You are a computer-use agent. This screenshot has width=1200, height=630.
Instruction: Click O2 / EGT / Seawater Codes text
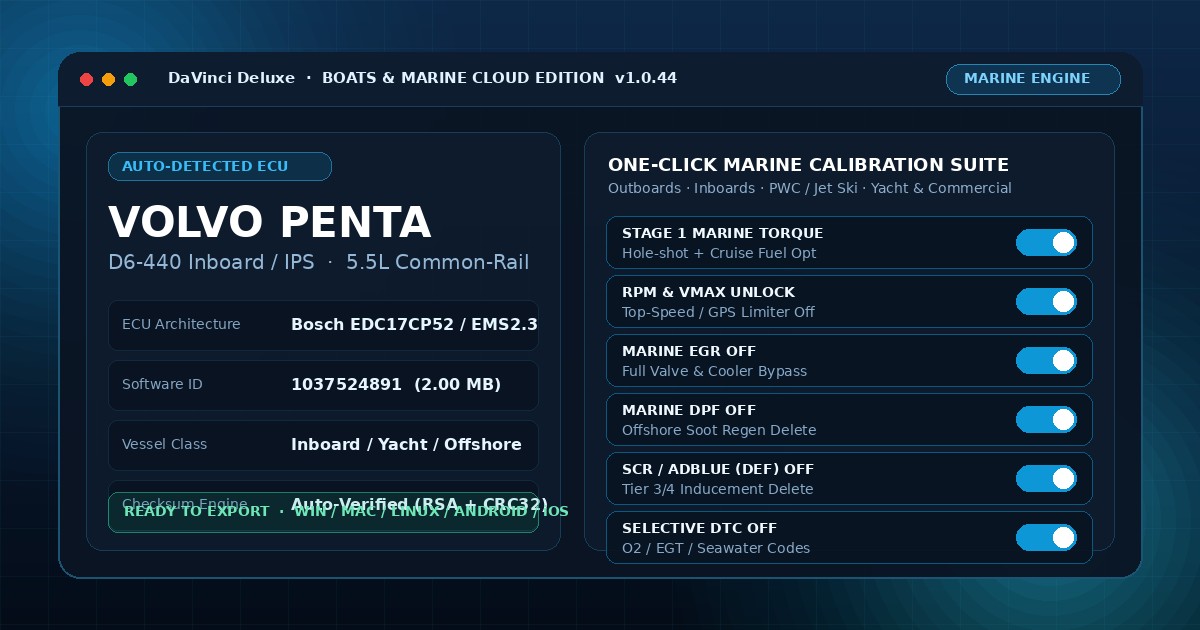(716, 548)
